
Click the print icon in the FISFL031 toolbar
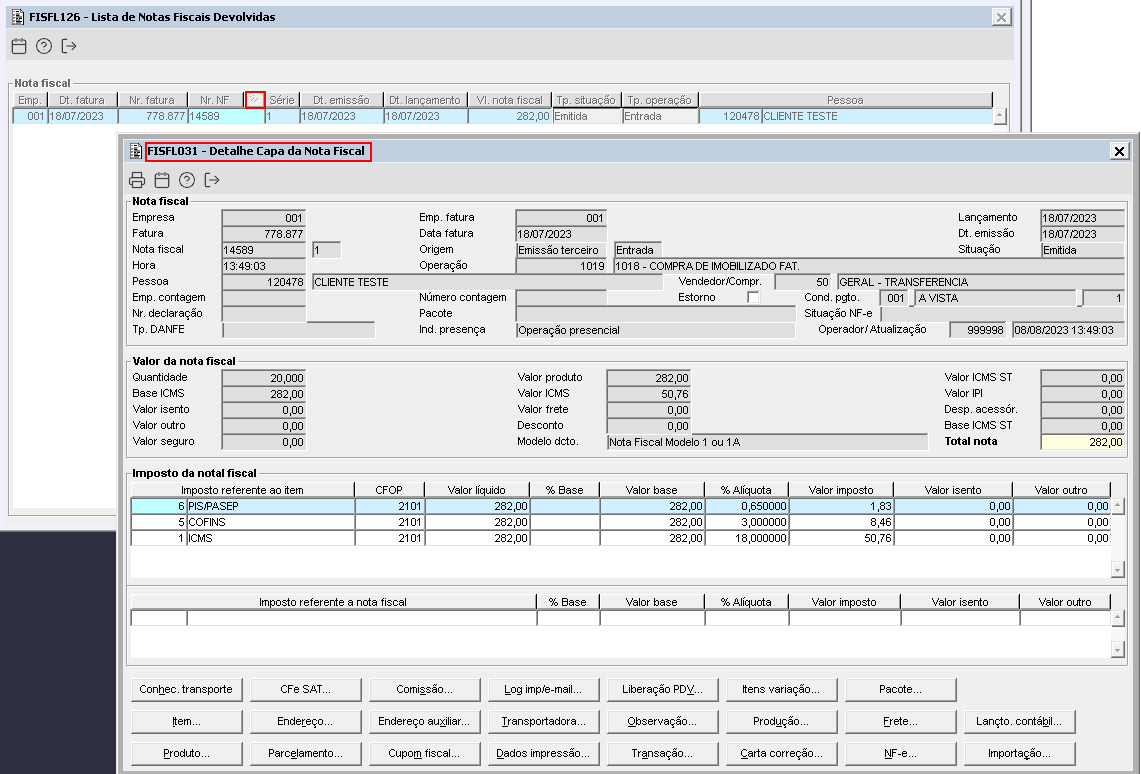pyautogui.click(x=137, y=180)
